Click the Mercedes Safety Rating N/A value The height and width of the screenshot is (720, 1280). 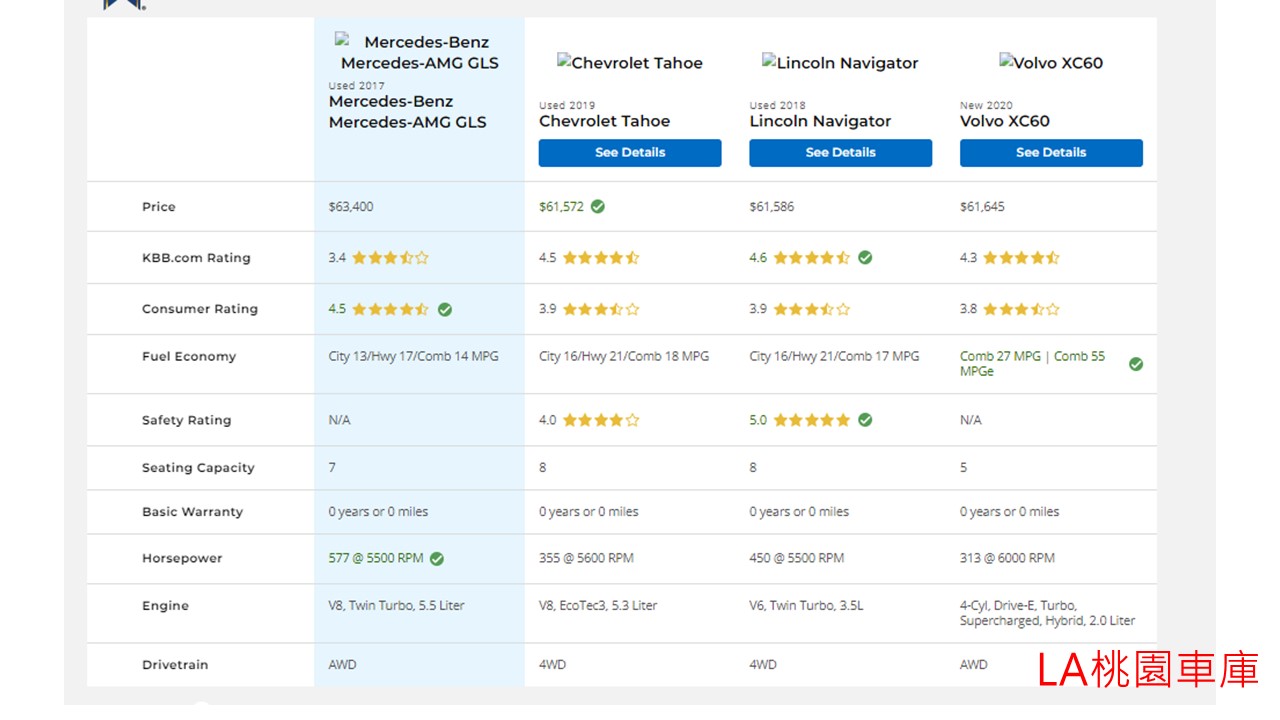point(340,420)
